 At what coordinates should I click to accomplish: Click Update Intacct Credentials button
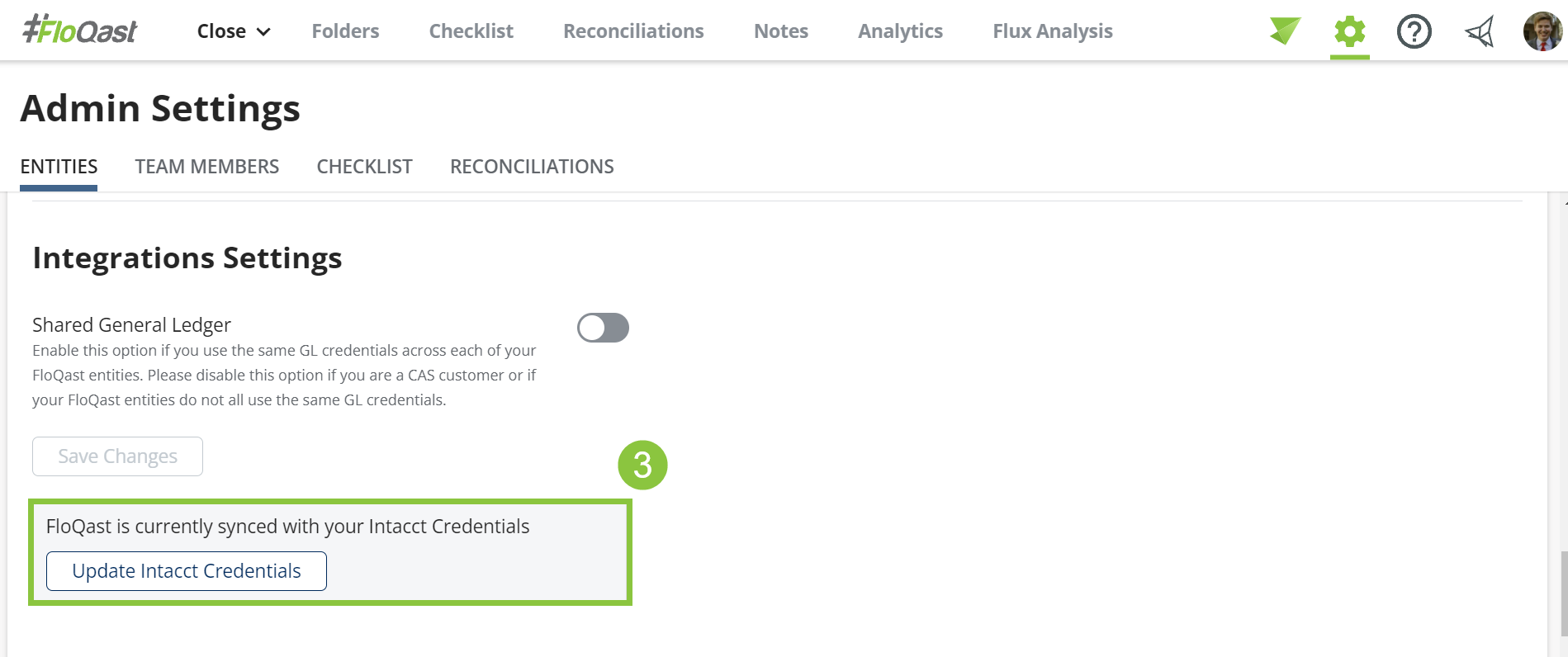[x=187, y=571]
